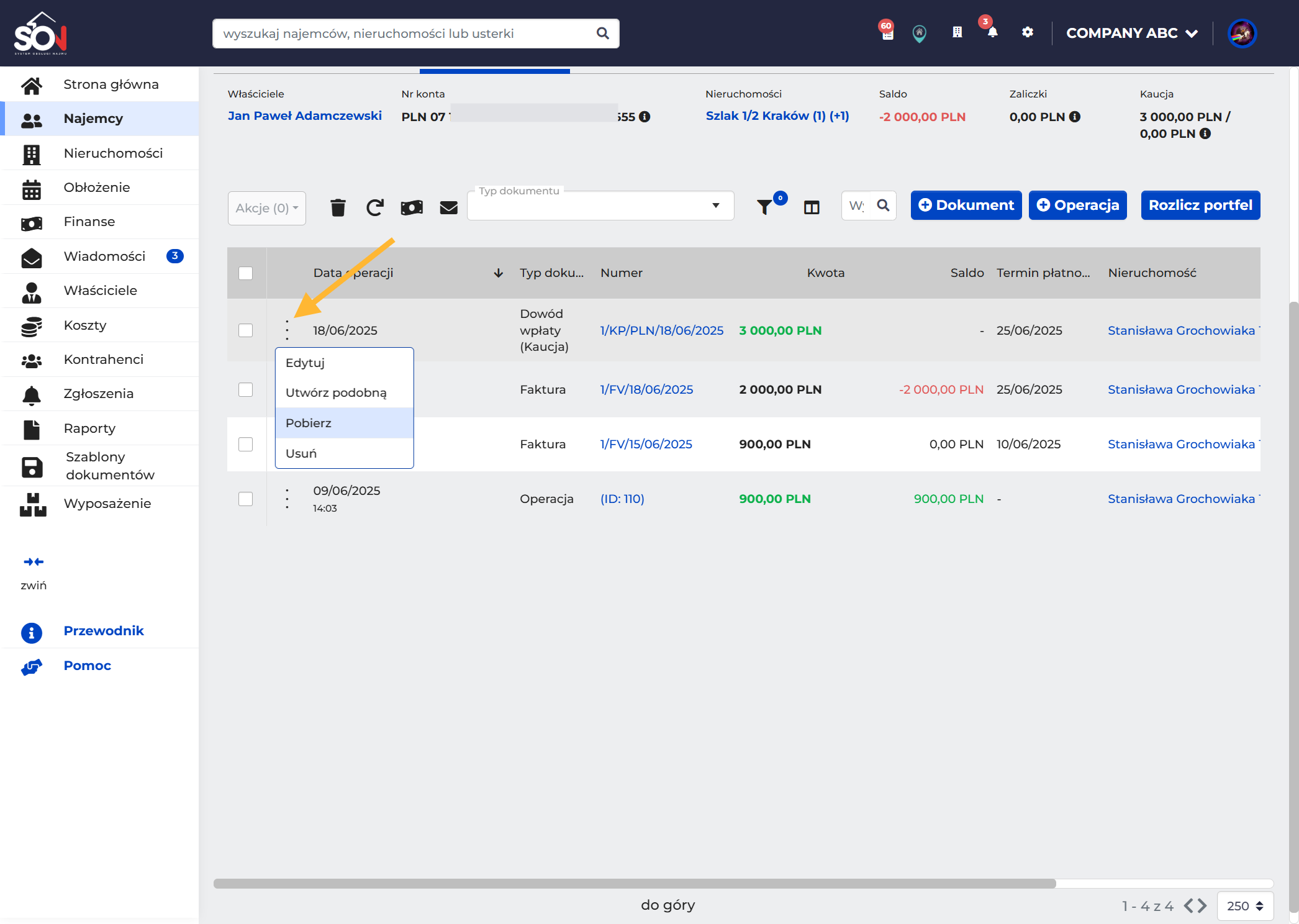Screen dimensions: 1299x924
Task: Click the info icon next to account number
Action: pos(645,117)
